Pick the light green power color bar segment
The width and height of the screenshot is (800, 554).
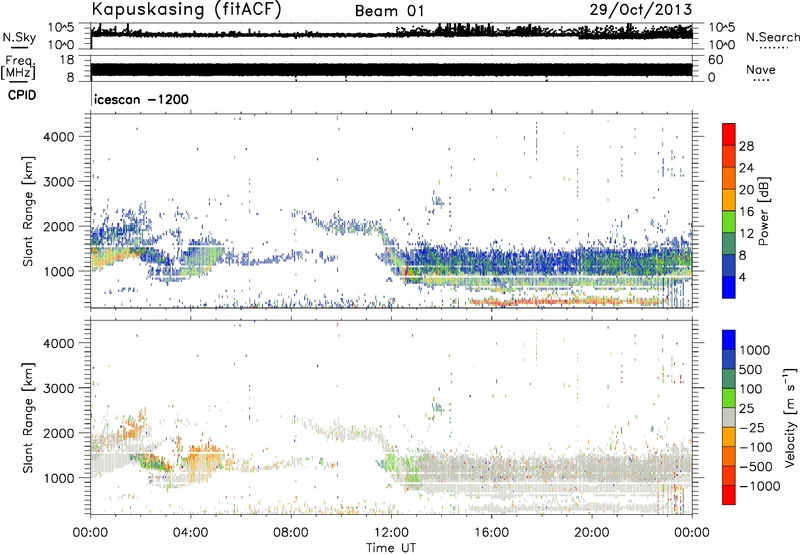tap(729, 222)
